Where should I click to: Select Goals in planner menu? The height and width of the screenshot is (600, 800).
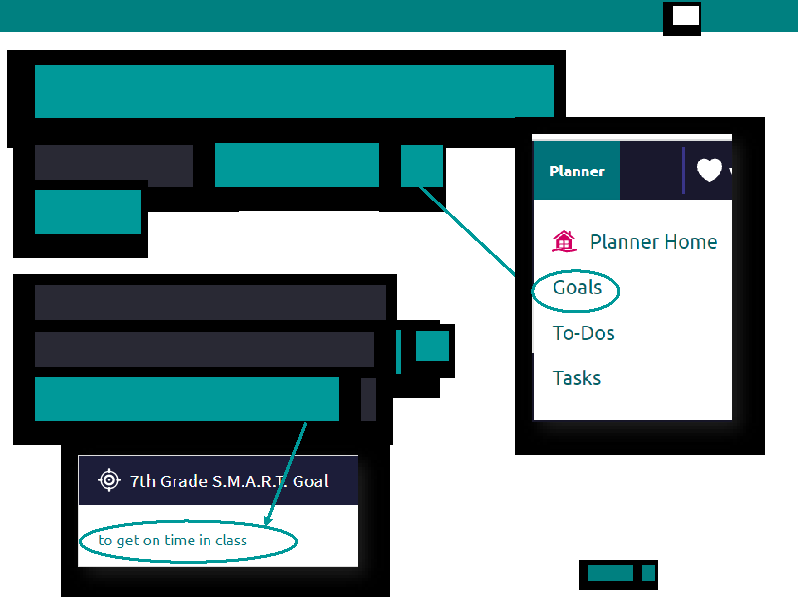(577, 288)
